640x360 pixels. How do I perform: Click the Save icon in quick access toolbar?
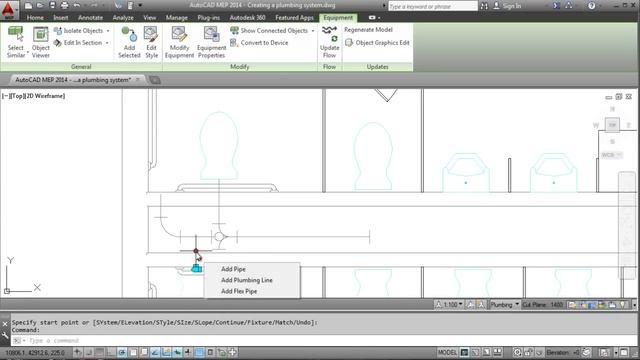(x=52, y=5)
